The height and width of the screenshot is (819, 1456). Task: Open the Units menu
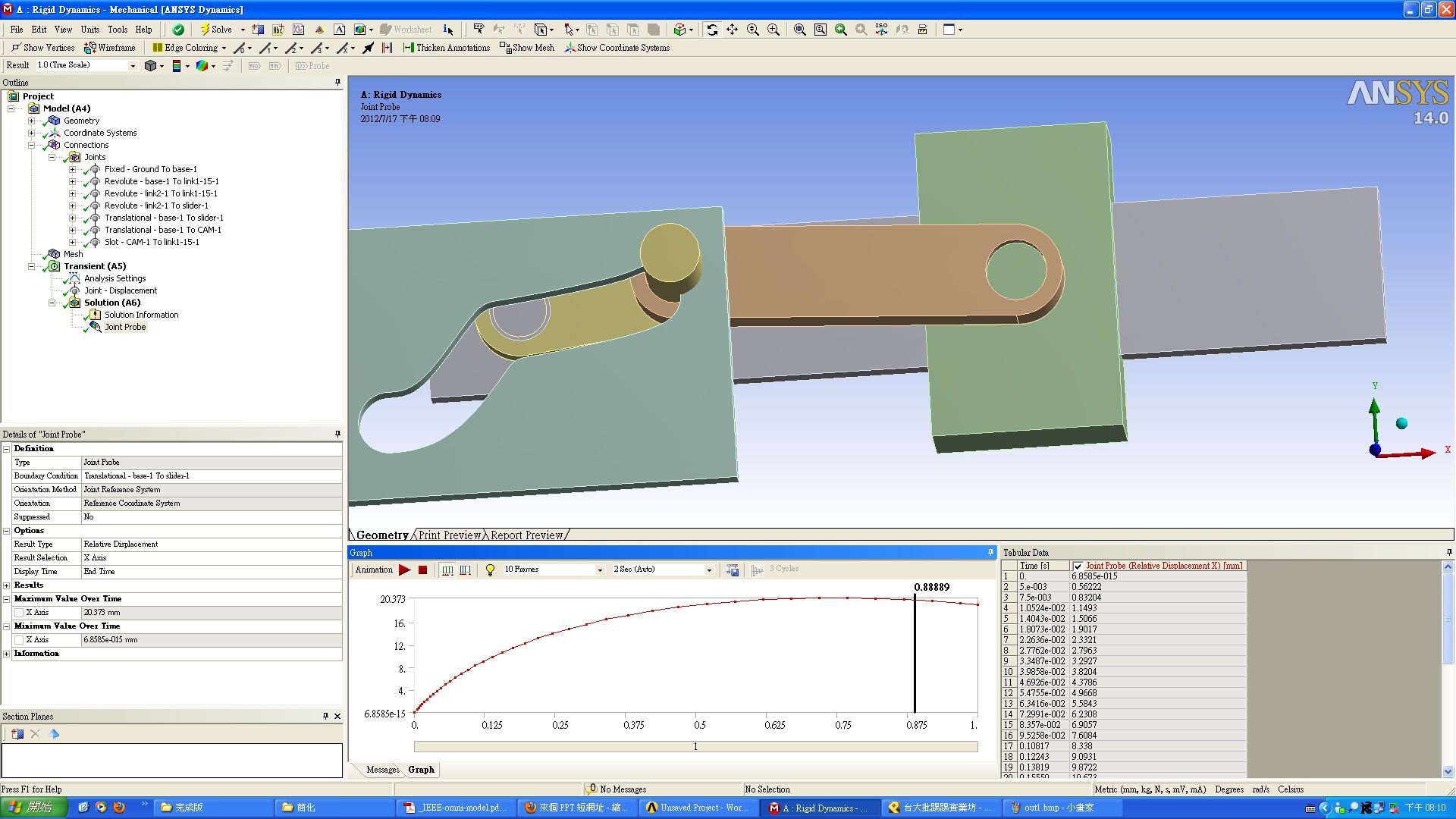coord(90,30)
